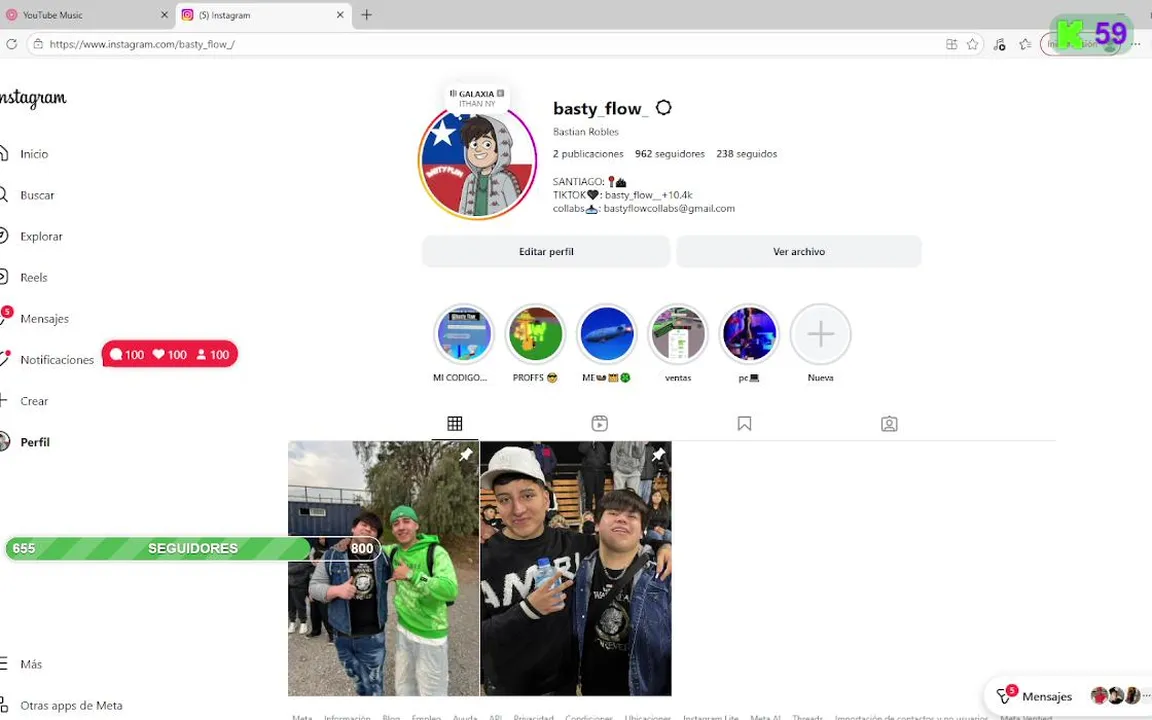Open pinned post with green hoodie guy
Viewport: 1152px width, 720px height.
click(x=383, y=568)
